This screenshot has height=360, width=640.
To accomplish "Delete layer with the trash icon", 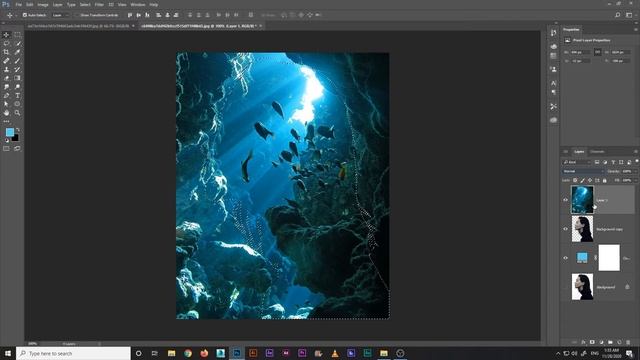I will coord(628,342).
